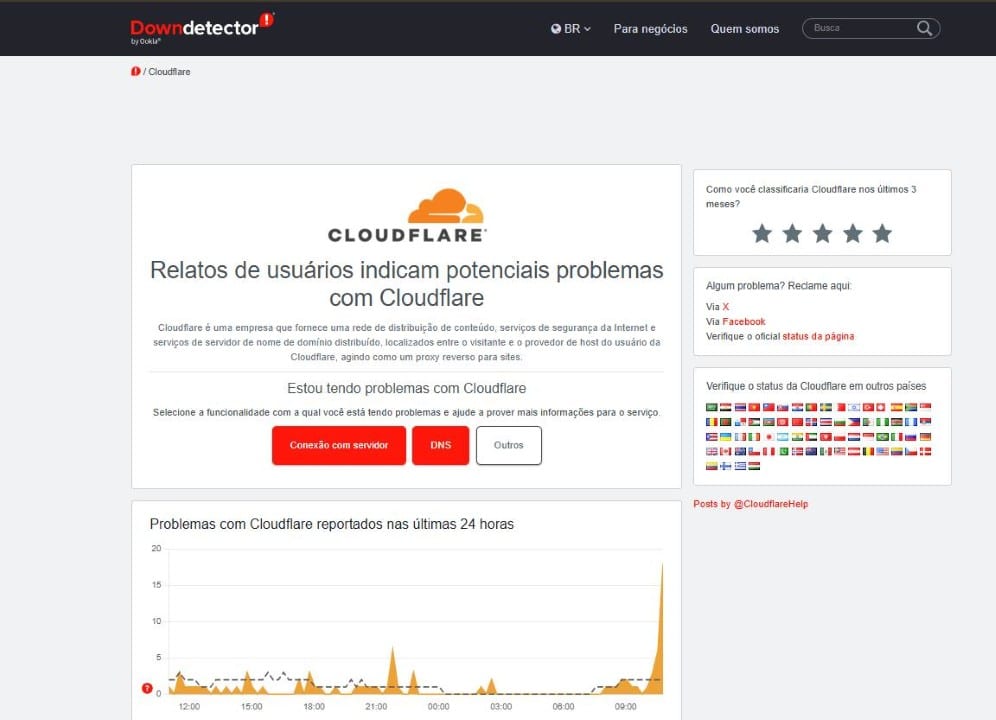Viewport: 996px width, 720px height.
Task: Open the Downdetector home logo
Action: point(202,28)
